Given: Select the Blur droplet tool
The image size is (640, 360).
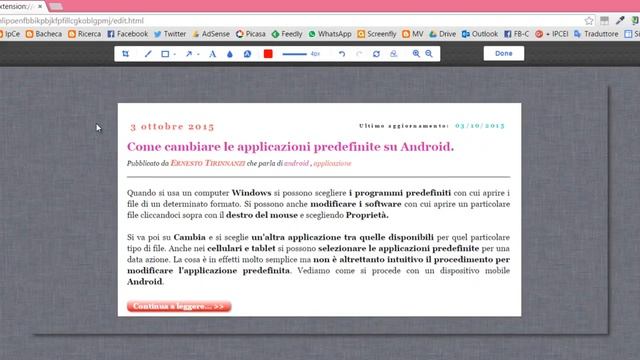Looking at the screenshot, I should (230, 54).
